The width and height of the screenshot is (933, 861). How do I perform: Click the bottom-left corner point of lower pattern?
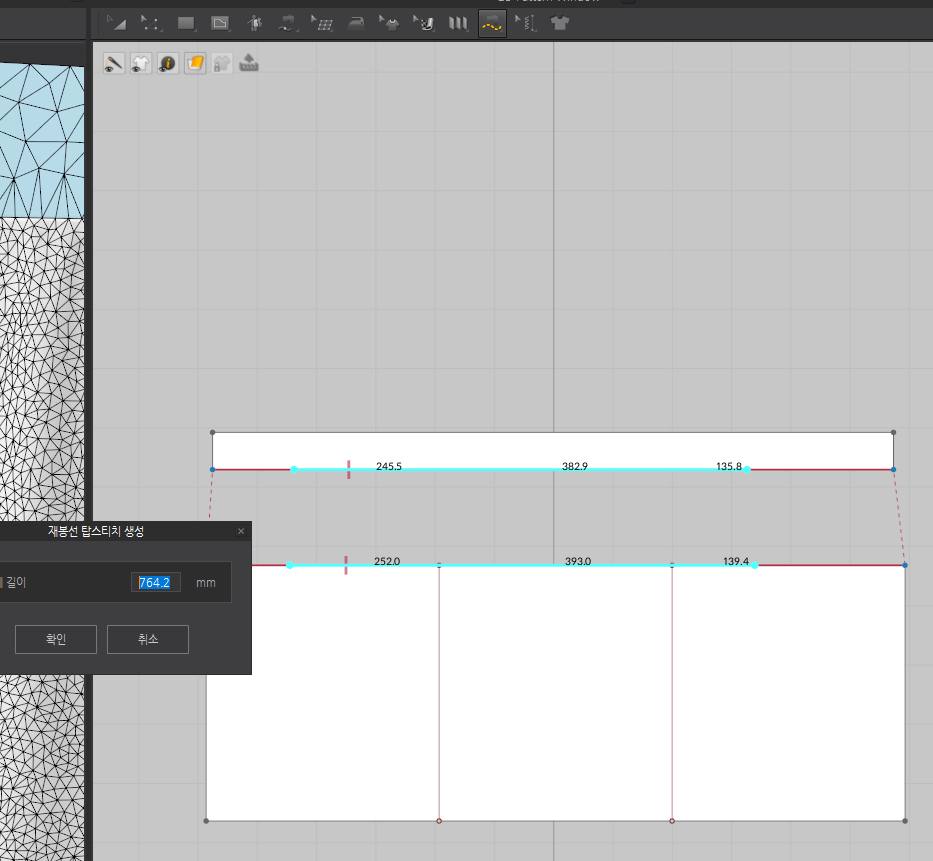[x=206, y=821]
